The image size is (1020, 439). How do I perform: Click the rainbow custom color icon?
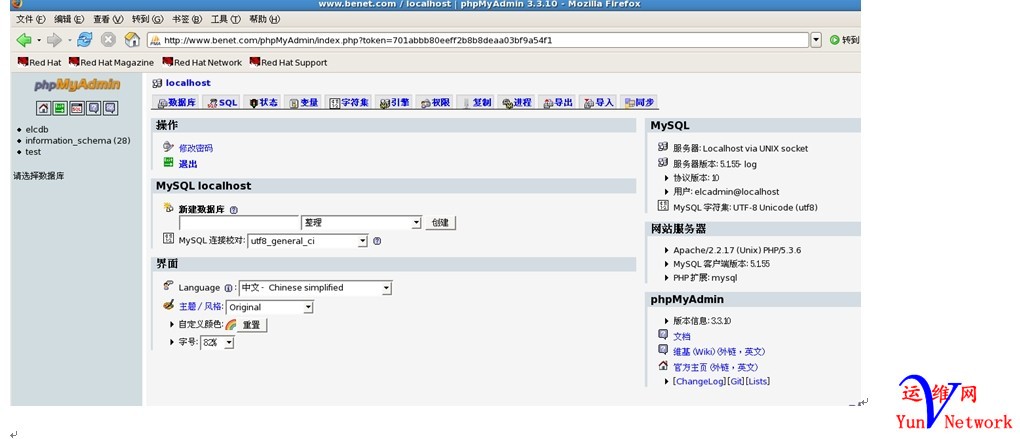pos(230,325)
